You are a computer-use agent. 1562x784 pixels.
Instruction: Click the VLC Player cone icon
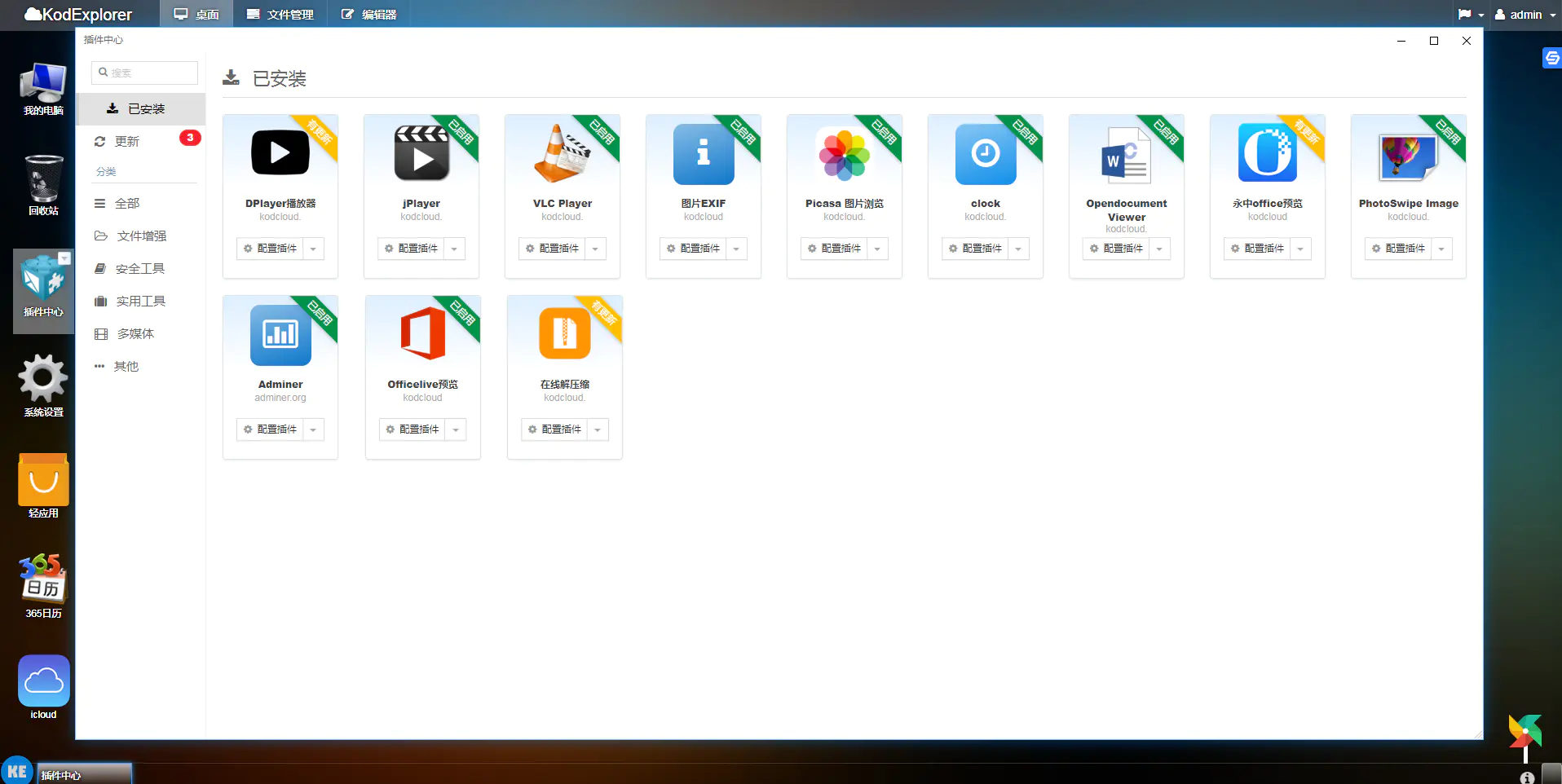(562, 153)
